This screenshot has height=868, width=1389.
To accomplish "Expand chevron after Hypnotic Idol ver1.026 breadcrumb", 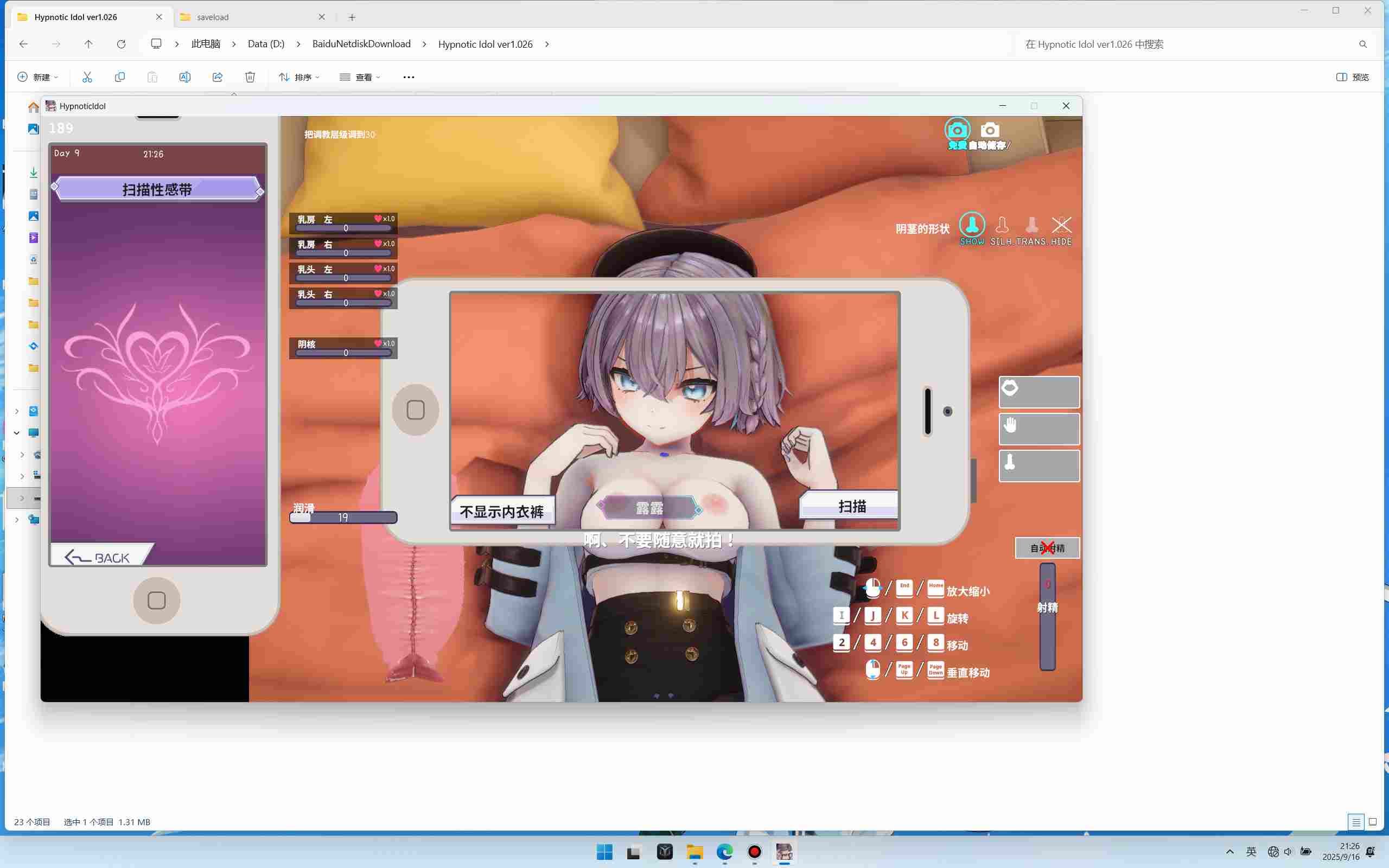I will (546, 44).
